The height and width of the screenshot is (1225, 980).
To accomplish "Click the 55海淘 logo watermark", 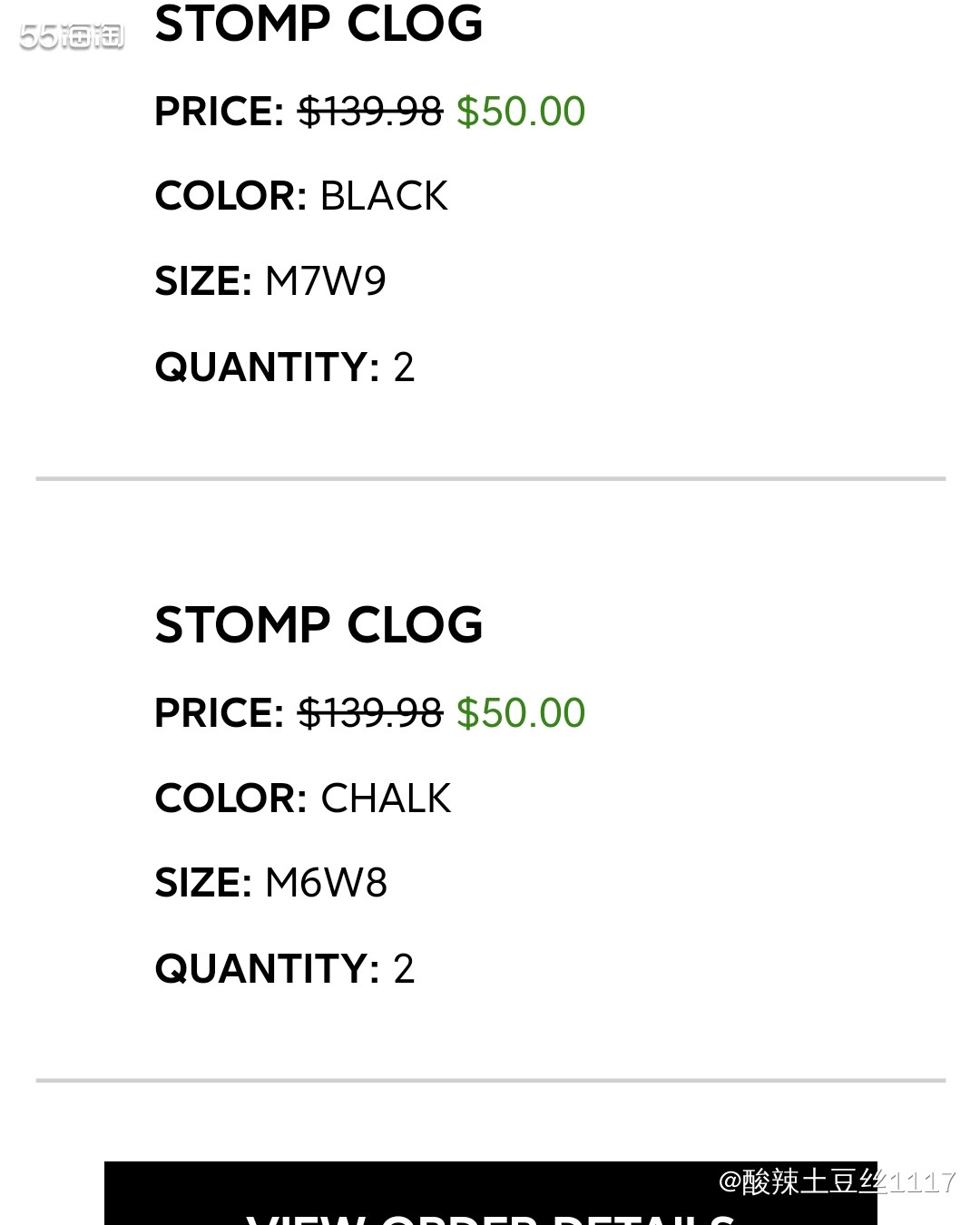I will coord(72,36).
